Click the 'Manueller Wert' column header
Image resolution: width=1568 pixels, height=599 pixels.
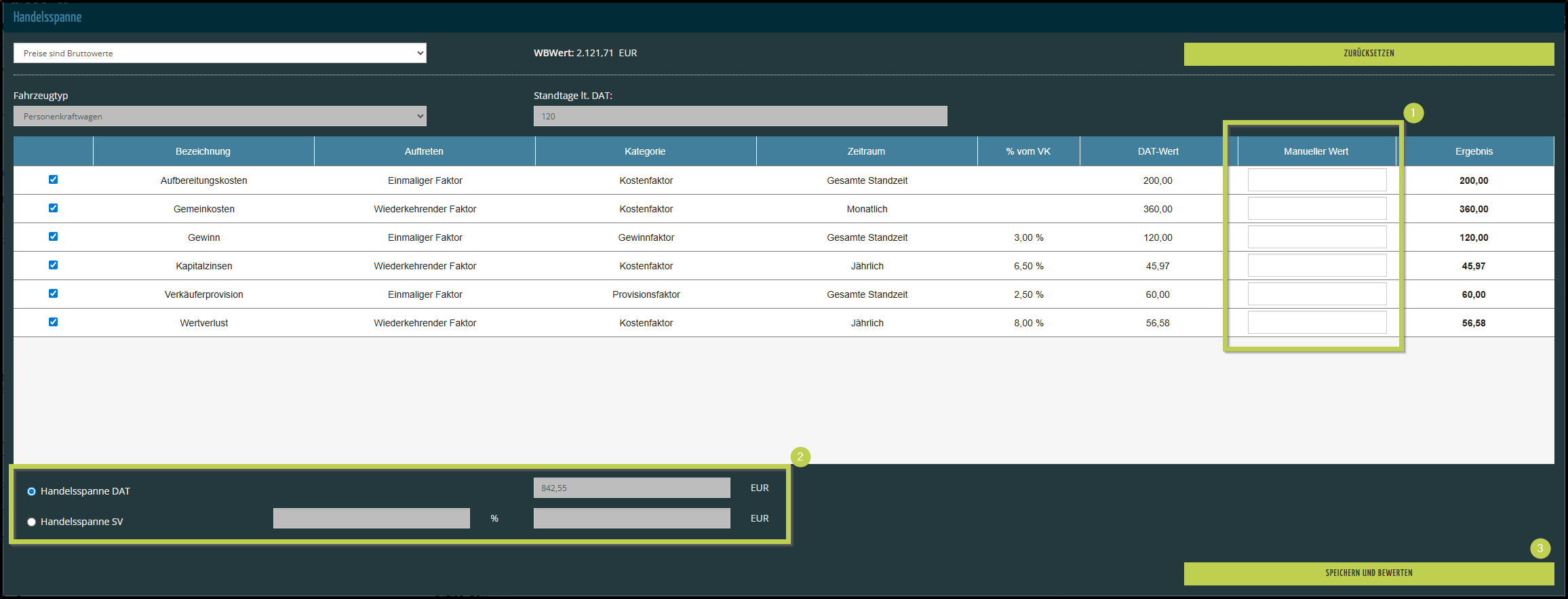pos(1316,151)
